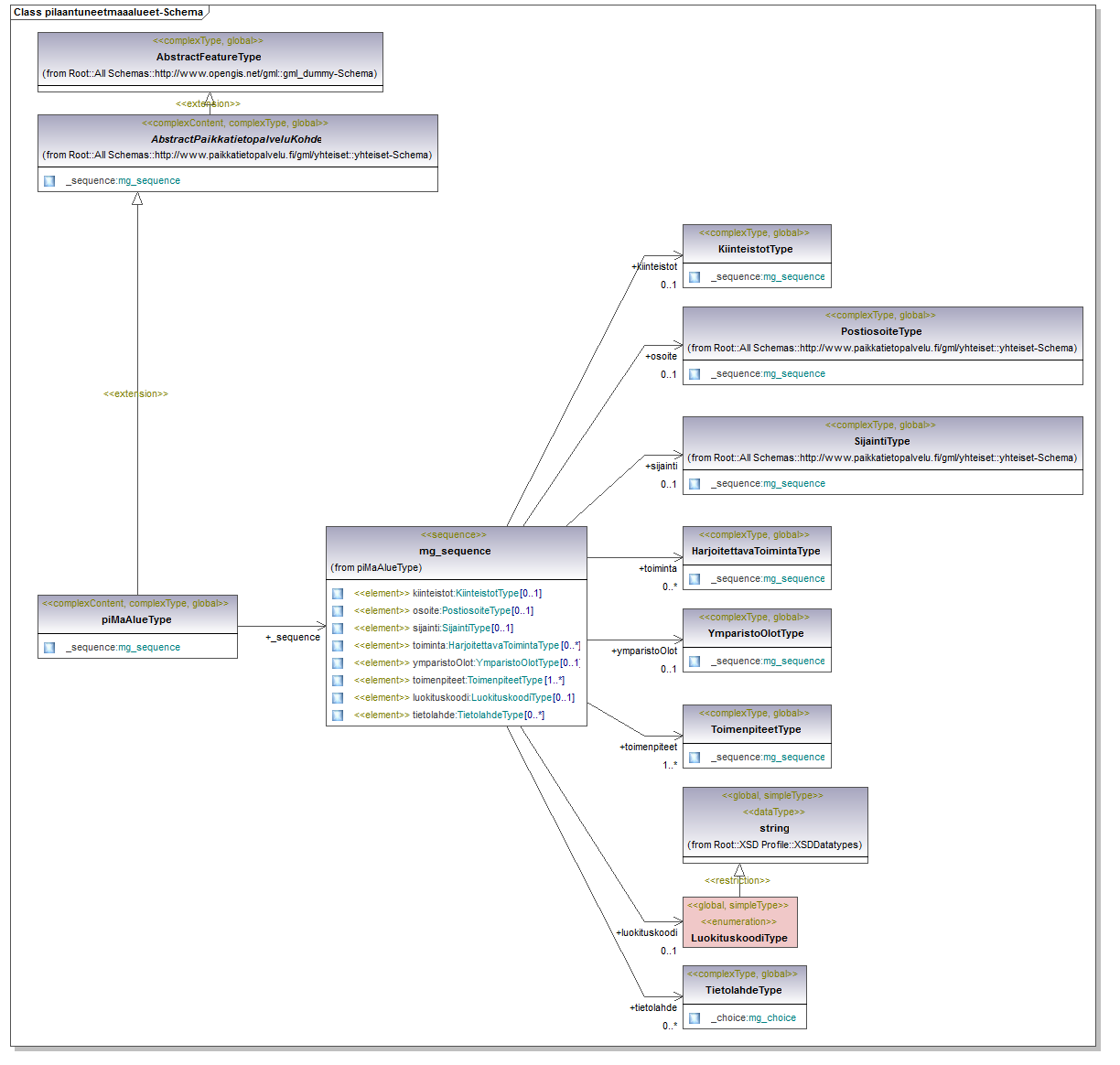
Task: Click the icon next to toimenpiteet:ToimenpiteetType element
Action: 338,681
